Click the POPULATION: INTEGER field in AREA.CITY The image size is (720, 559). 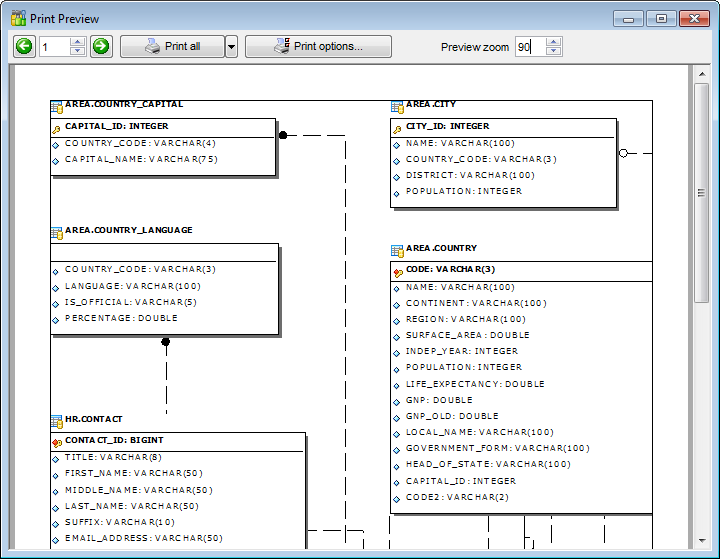coord(464,191)
